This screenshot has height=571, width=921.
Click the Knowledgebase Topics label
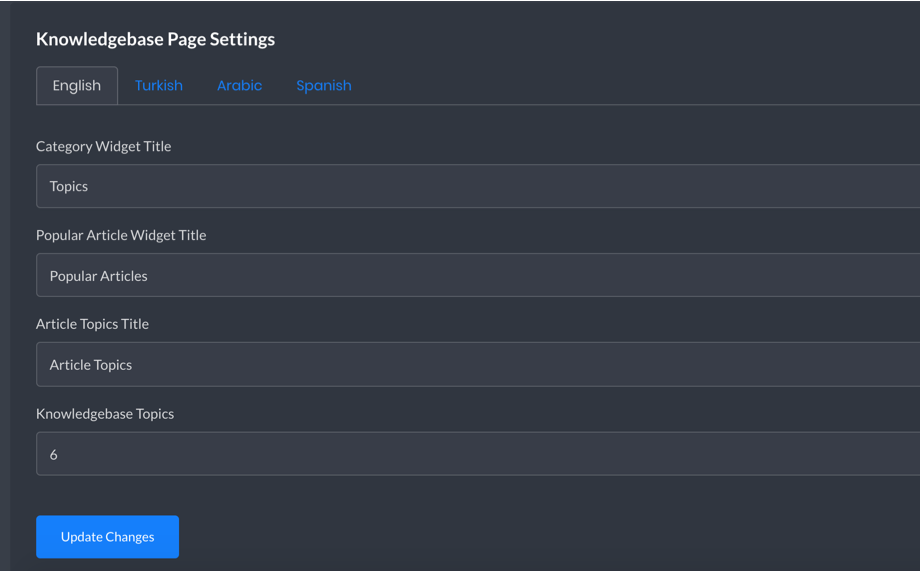(105, 414)
